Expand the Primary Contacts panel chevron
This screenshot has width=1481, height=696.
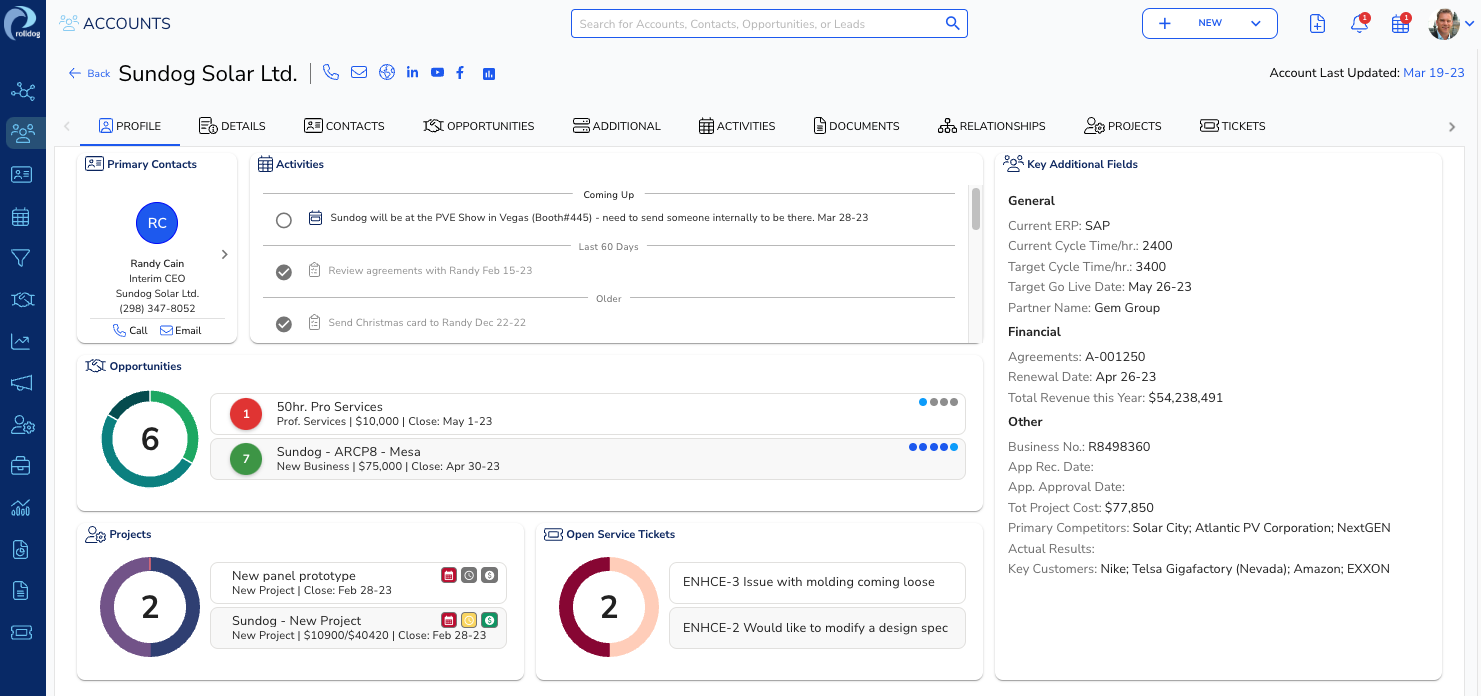(x=225, y=254)
